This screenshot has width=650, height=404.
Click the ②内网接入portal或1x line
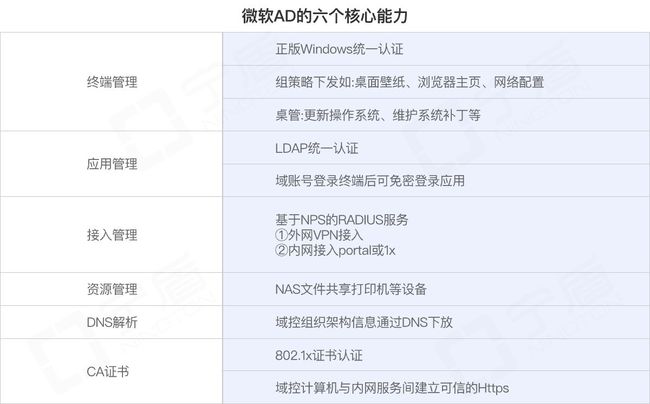(335, 250)
